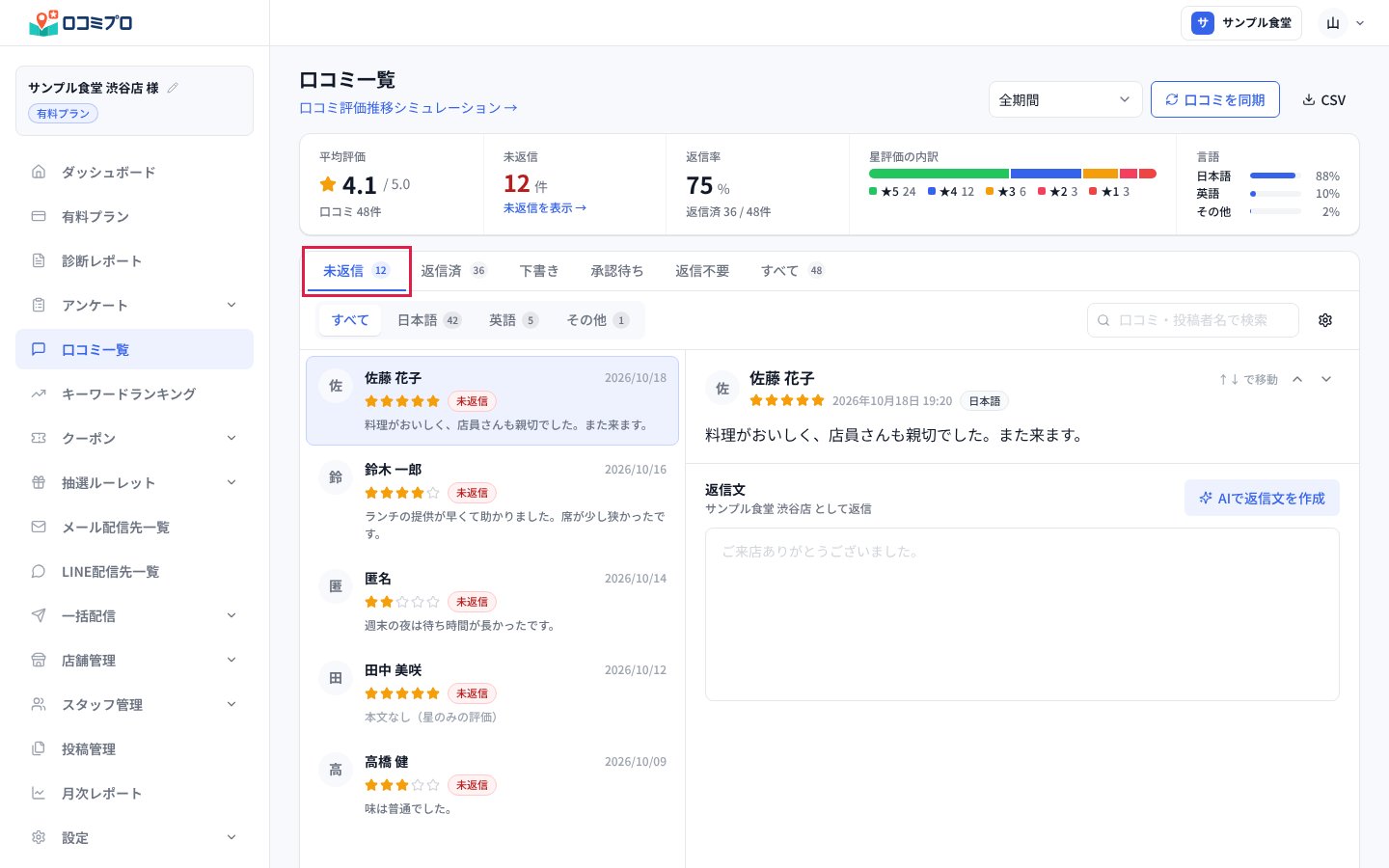1389x868 pixels.
Task: Go to previous review with up chevron
Action: [1297, 379]
